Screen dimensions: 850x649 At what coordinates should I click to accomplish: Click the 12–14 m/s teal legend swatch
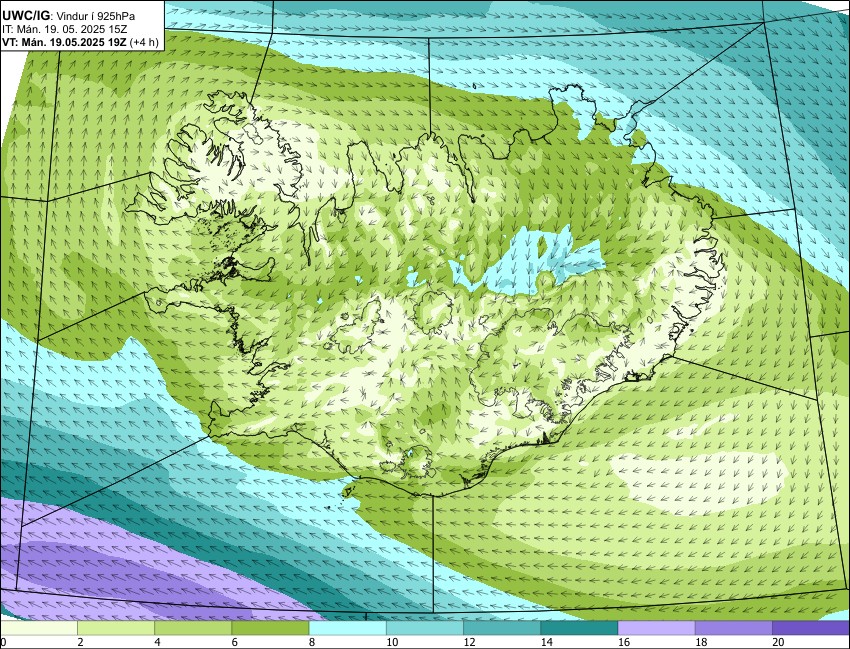coord(502,628)
